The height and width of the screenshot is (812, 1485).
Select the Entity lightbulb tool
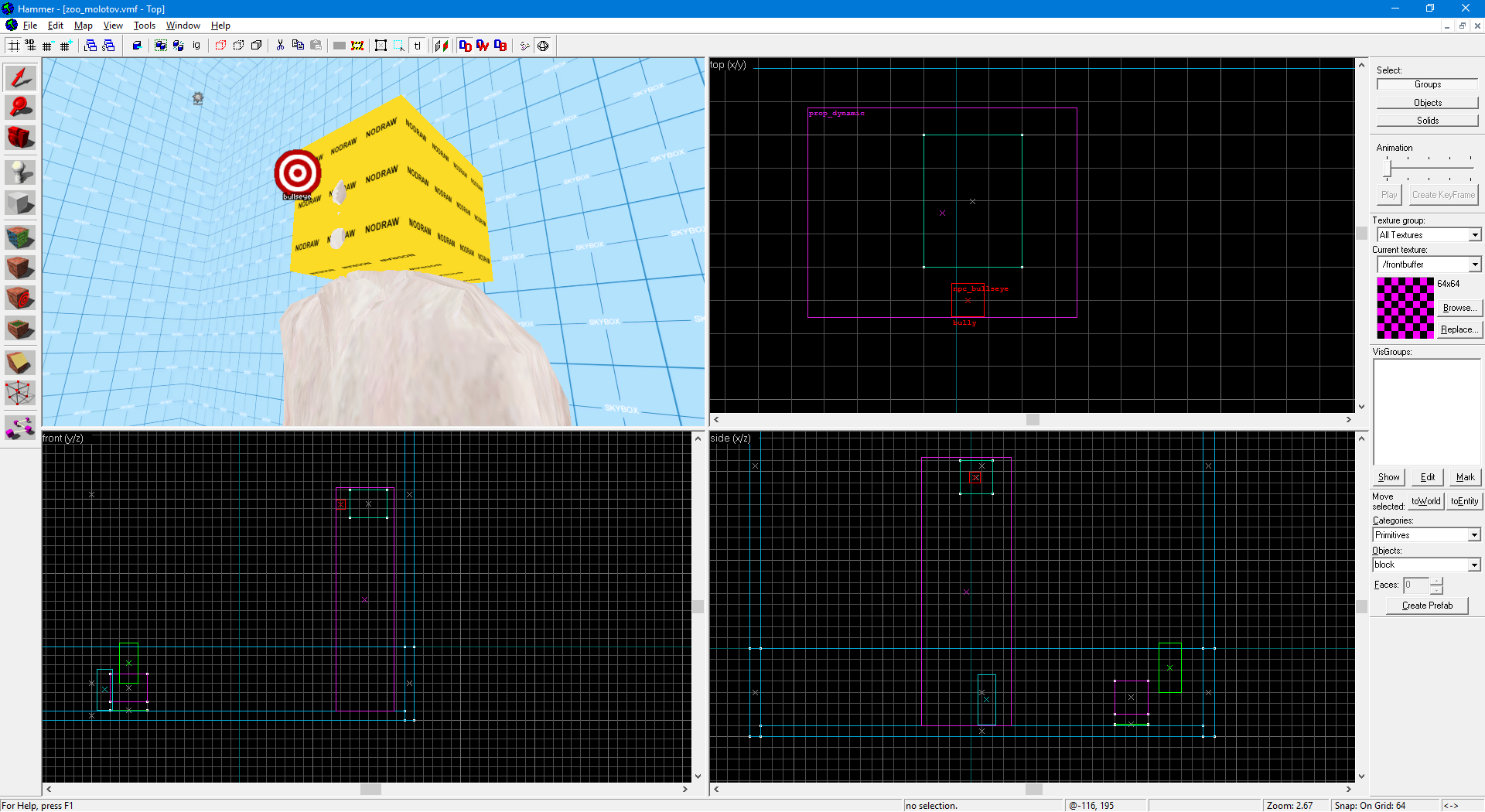pos(20,172)
